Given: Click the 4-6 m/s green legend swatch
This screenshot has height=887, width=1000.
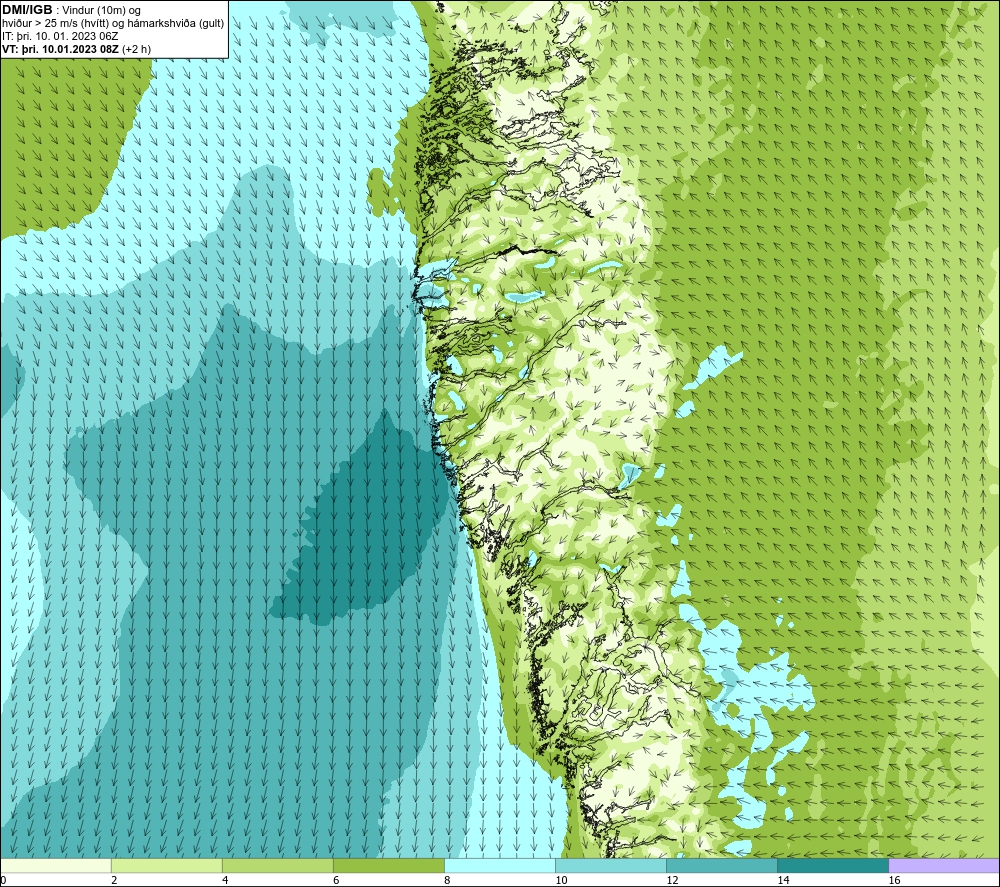Looking at the screenshot, I should coord(278,866).
